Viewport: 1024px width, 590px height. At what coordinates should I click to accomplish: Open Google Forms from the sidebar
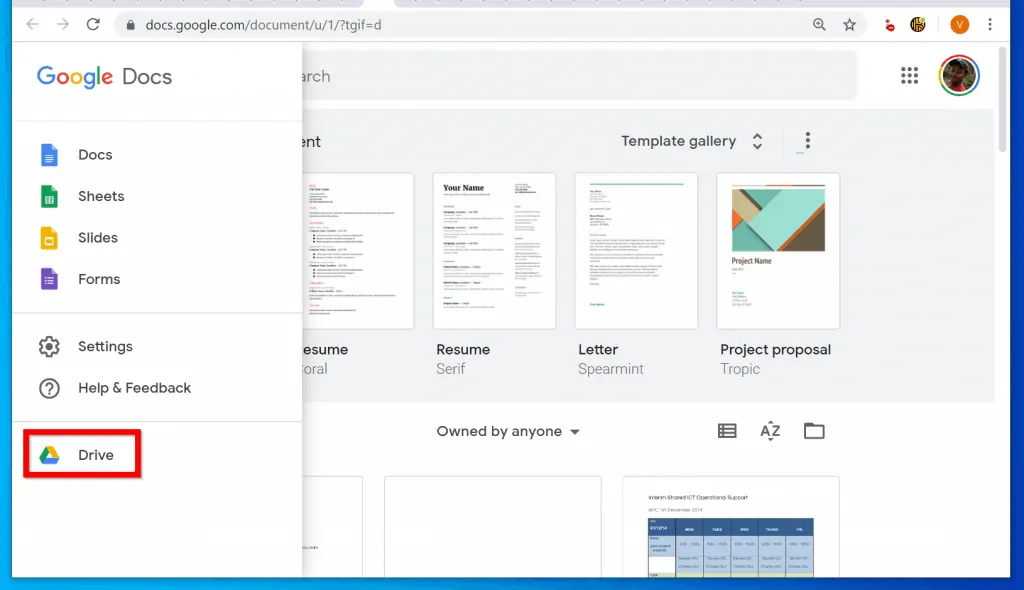[x=98, y=279]
